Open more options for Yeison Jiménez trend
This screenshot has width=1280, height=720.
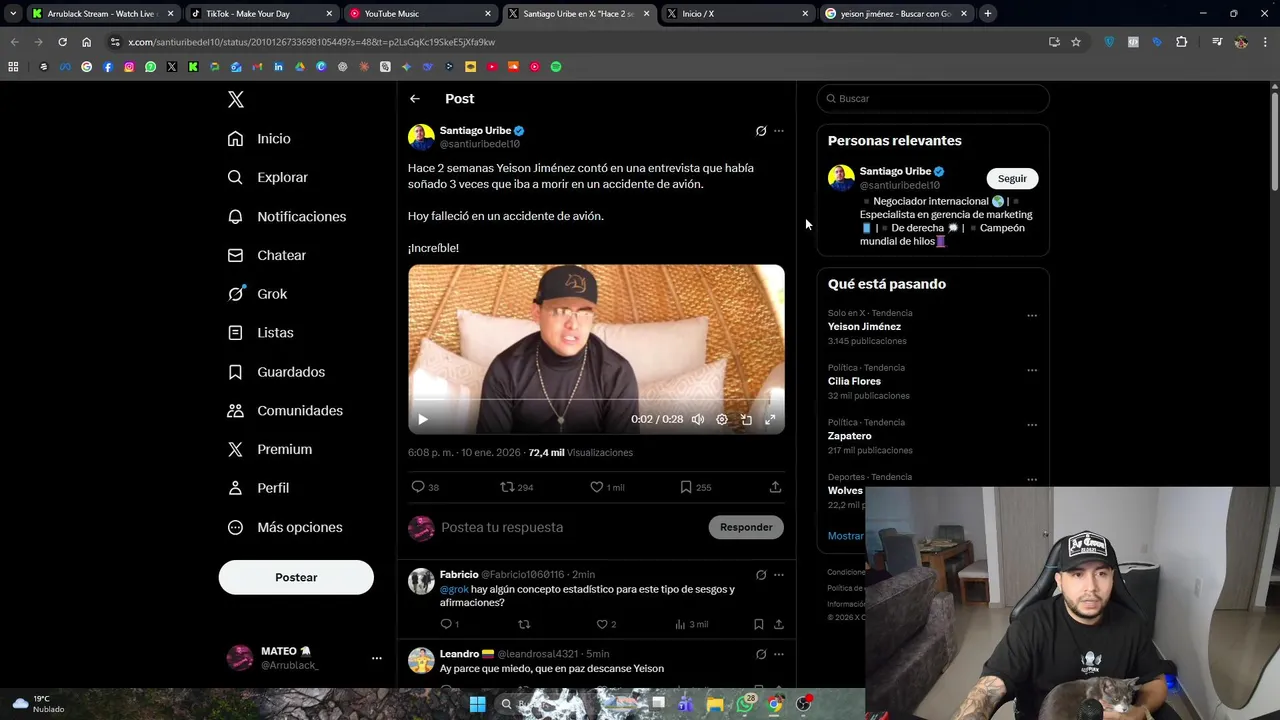click(1032, 316)
